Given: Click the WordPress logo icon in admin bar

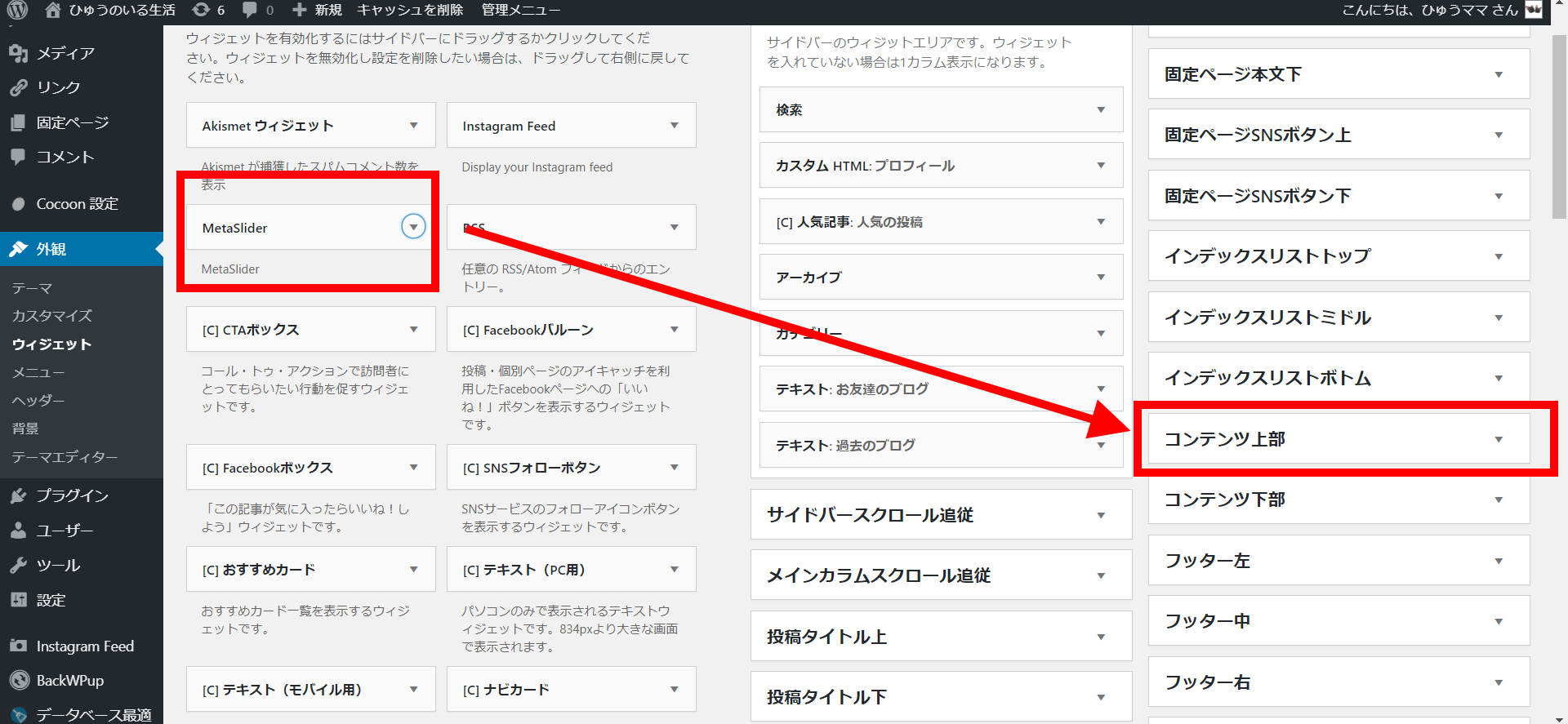Looking at the screenshot, I should click(x=17, y=10).
